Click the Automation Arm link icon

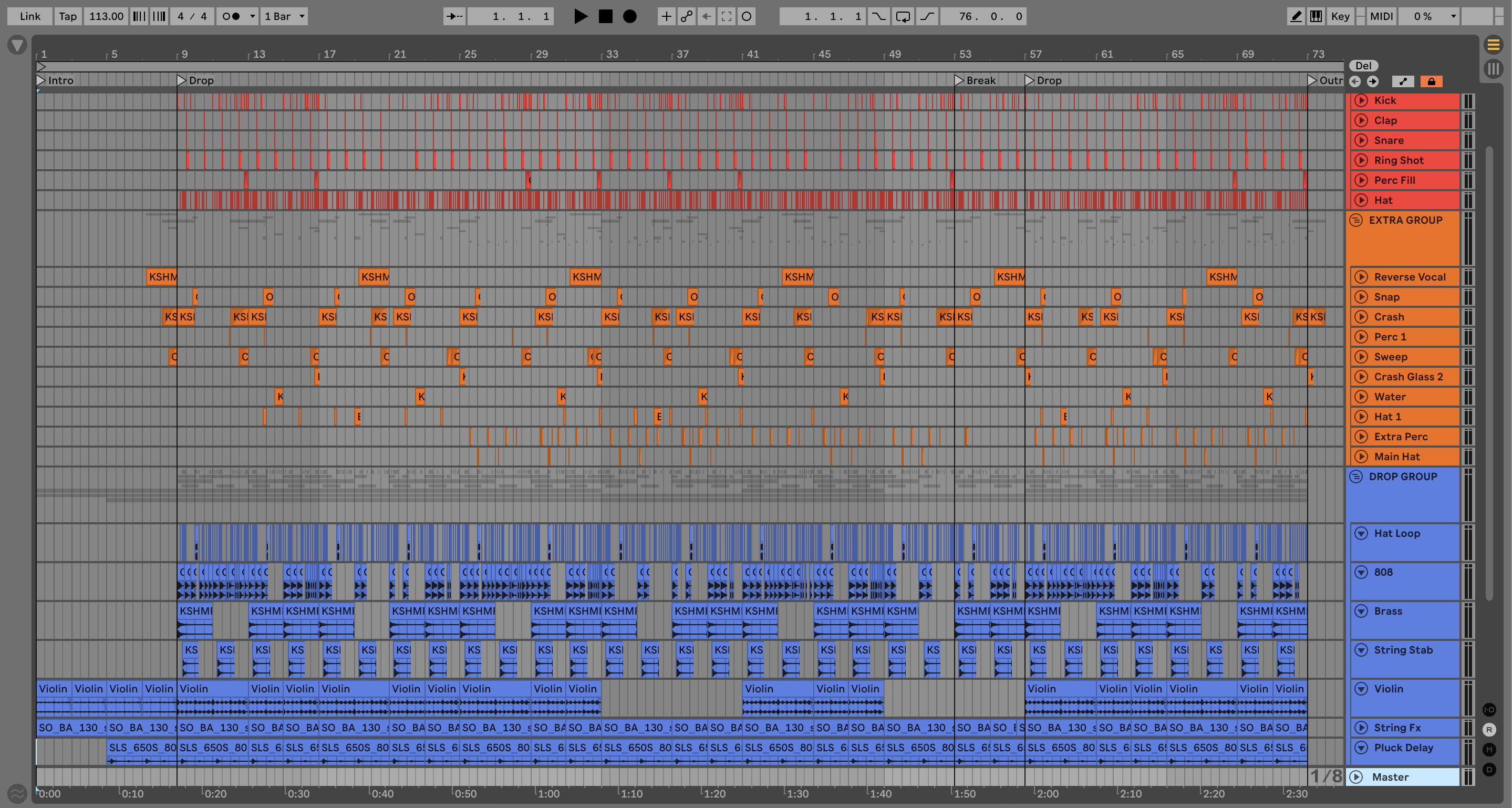click(x=686, y=16)
